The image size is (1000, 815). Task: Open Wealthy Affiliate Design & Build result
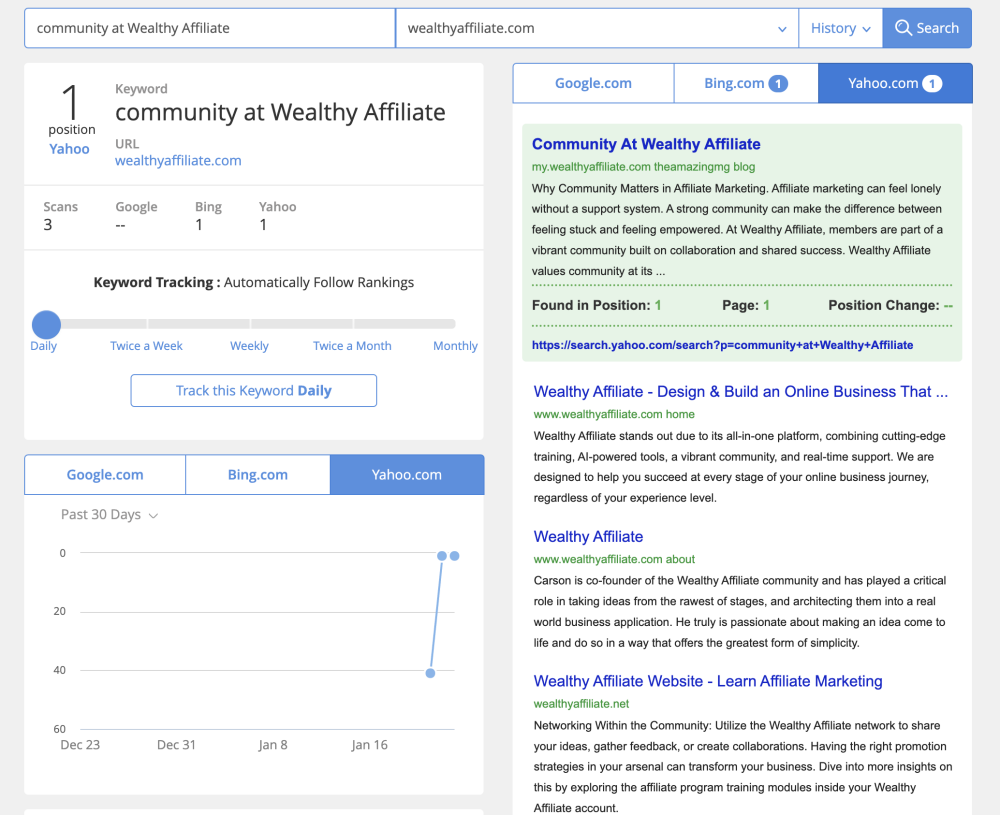740,392
